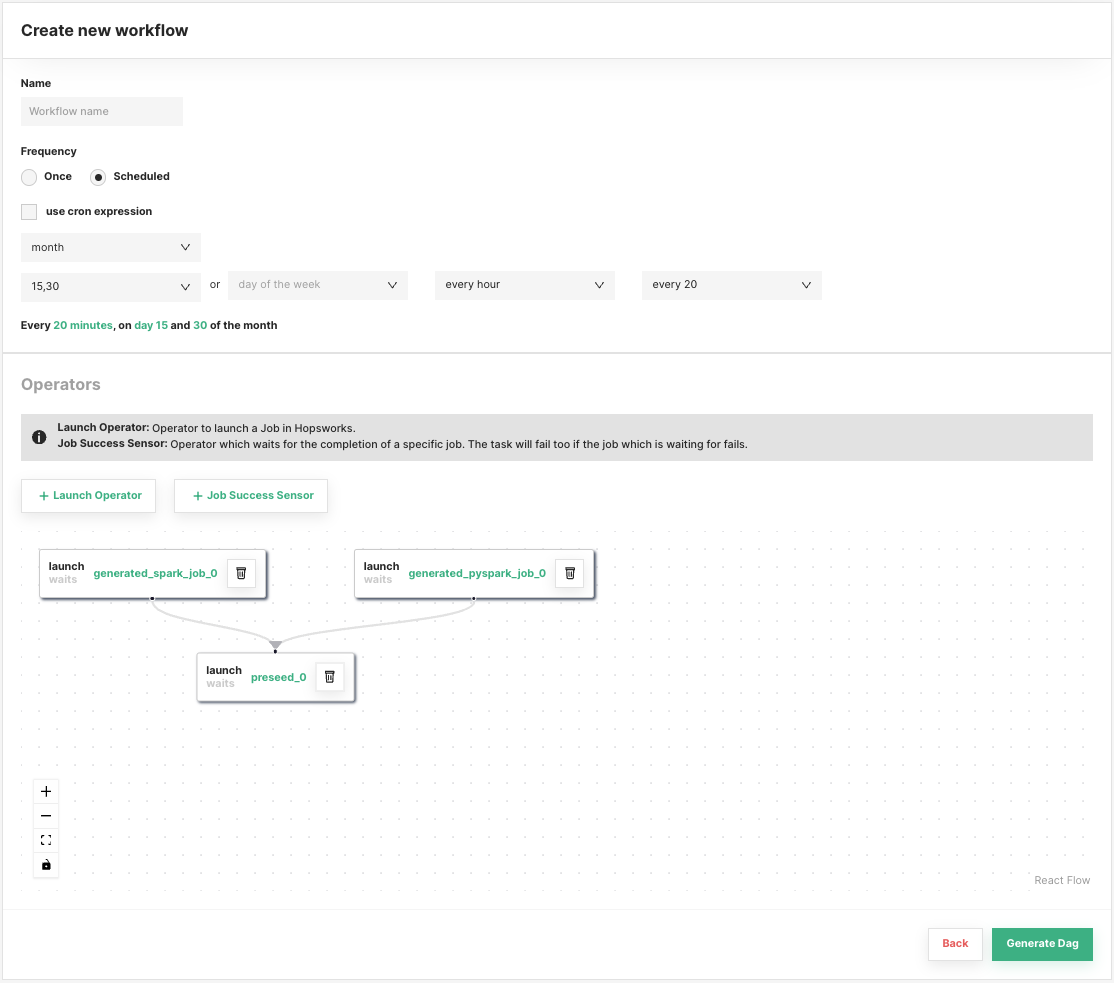Click the info icon in operators banner

pos(39,437)
